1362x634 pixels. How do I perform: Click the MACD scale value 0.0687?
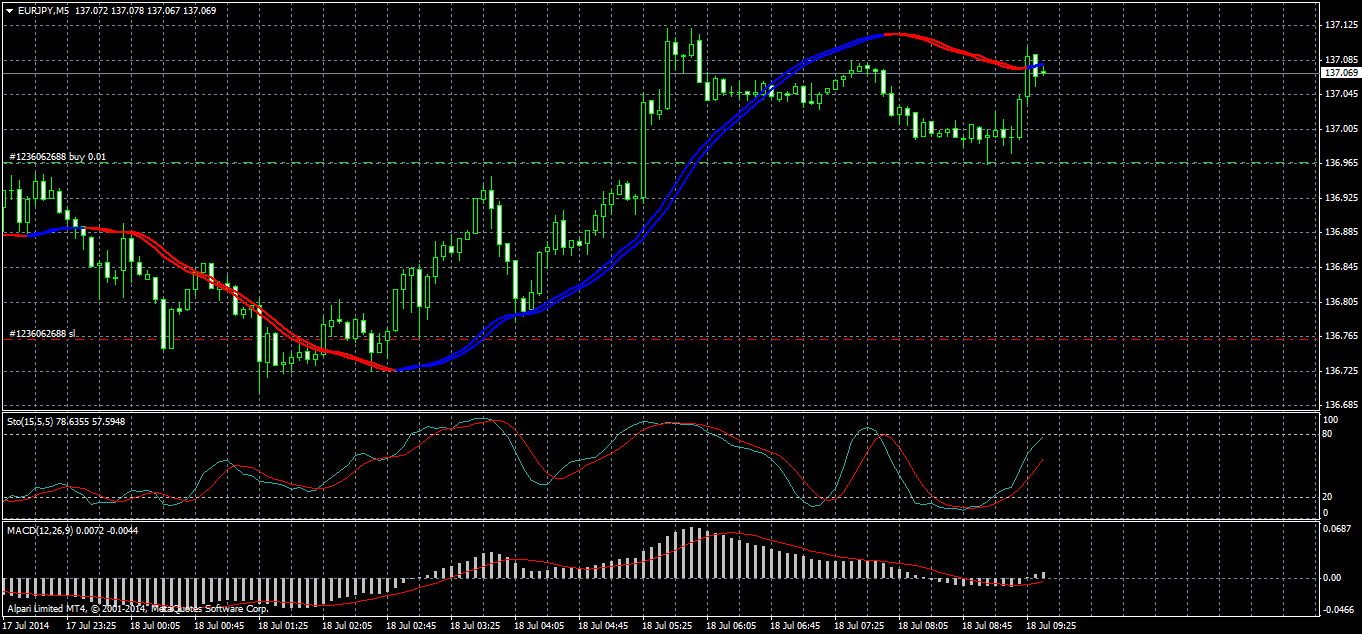pos(1338,529)
